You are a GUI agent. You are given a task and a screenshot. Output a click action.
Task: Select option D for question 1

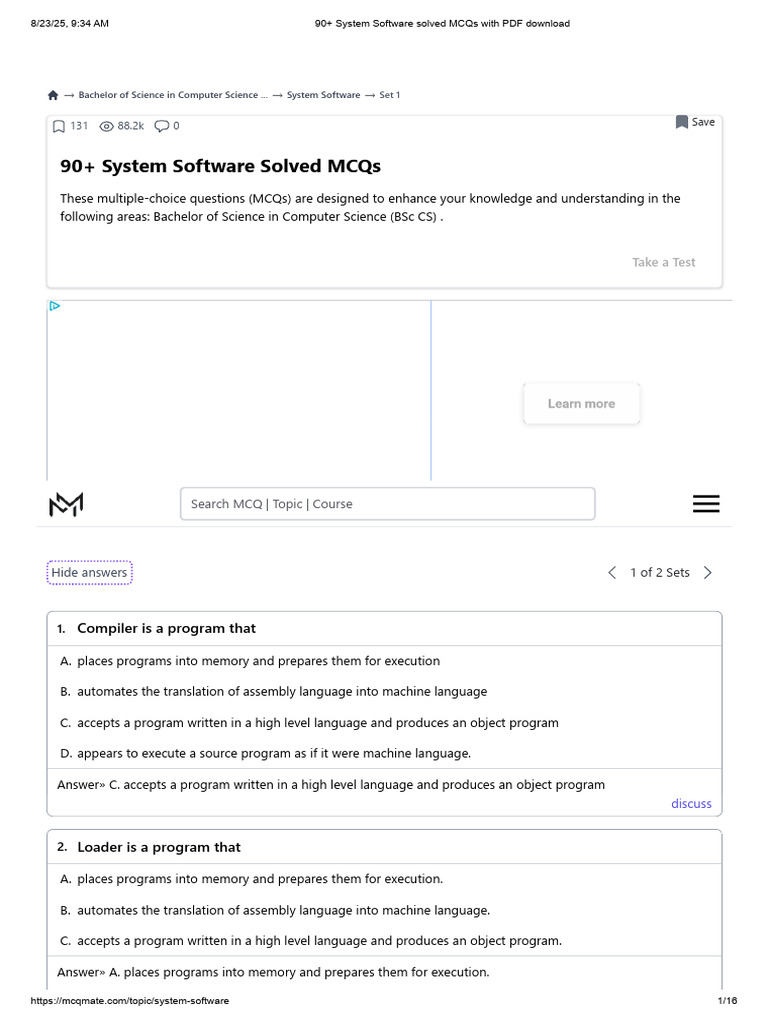point(273,753)
